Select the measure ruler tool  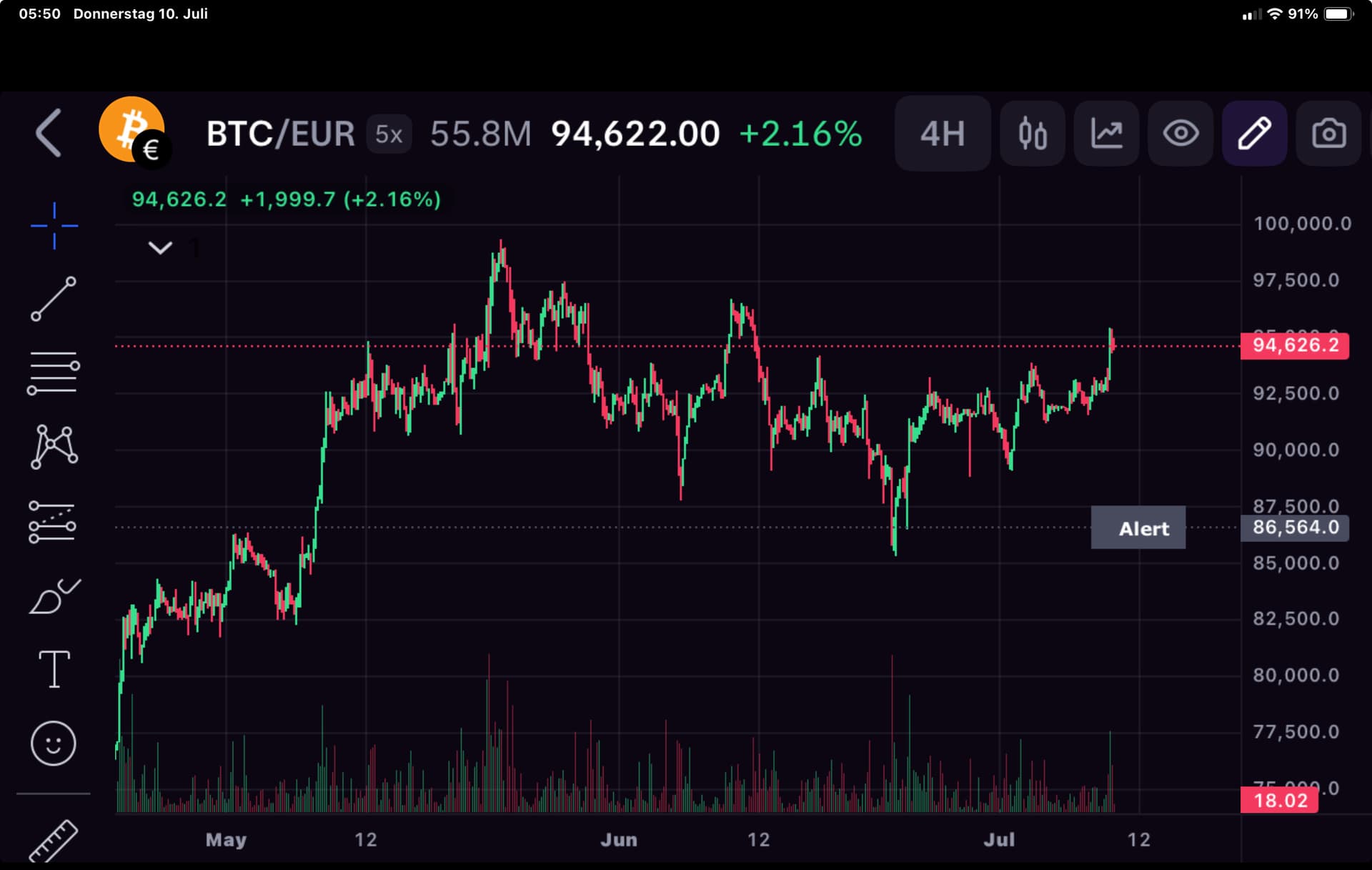(x=54, y=840)
